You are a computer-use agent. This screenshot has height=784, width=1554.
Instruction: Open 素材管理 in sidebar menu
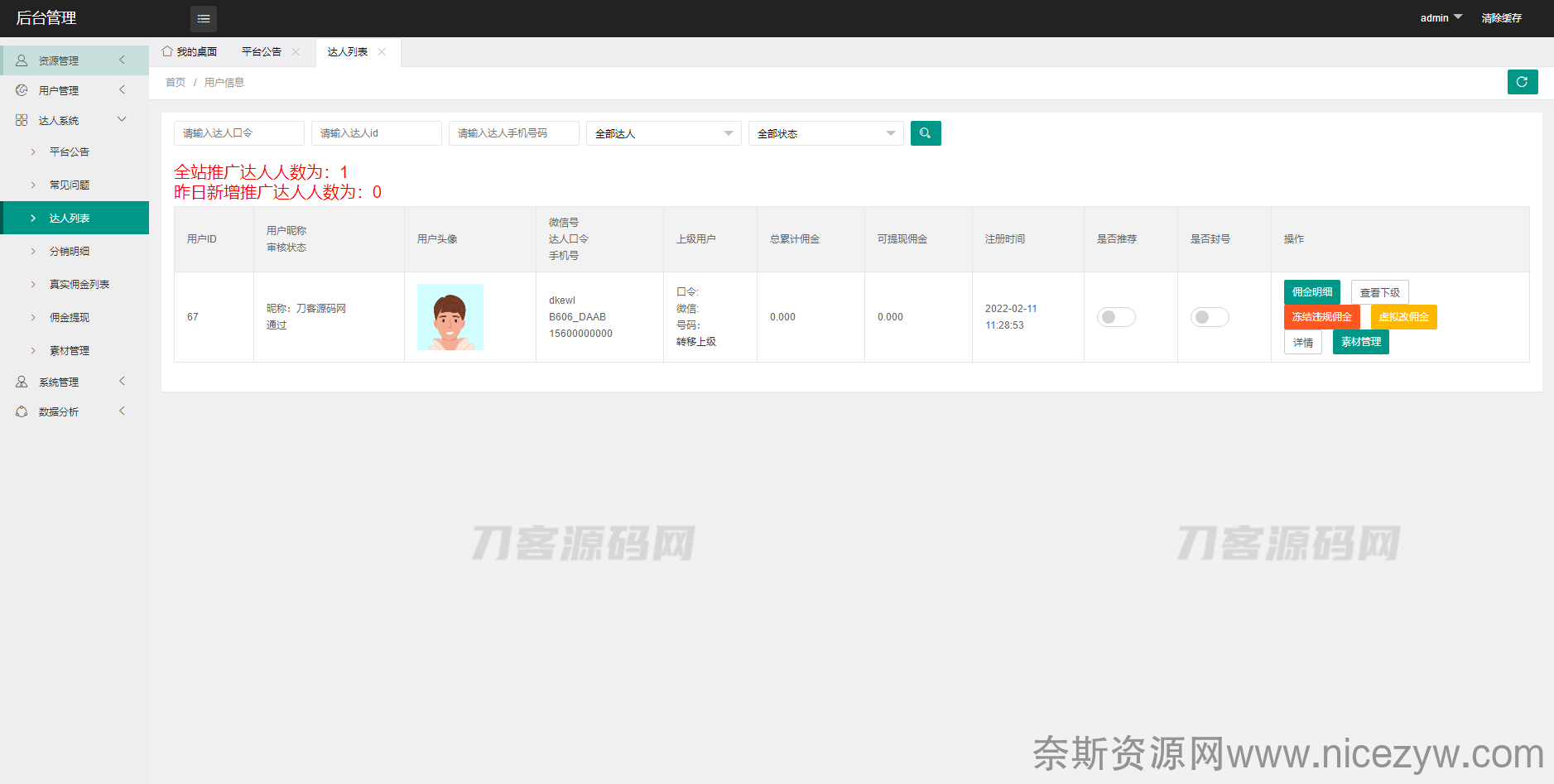tap(75, 350)
